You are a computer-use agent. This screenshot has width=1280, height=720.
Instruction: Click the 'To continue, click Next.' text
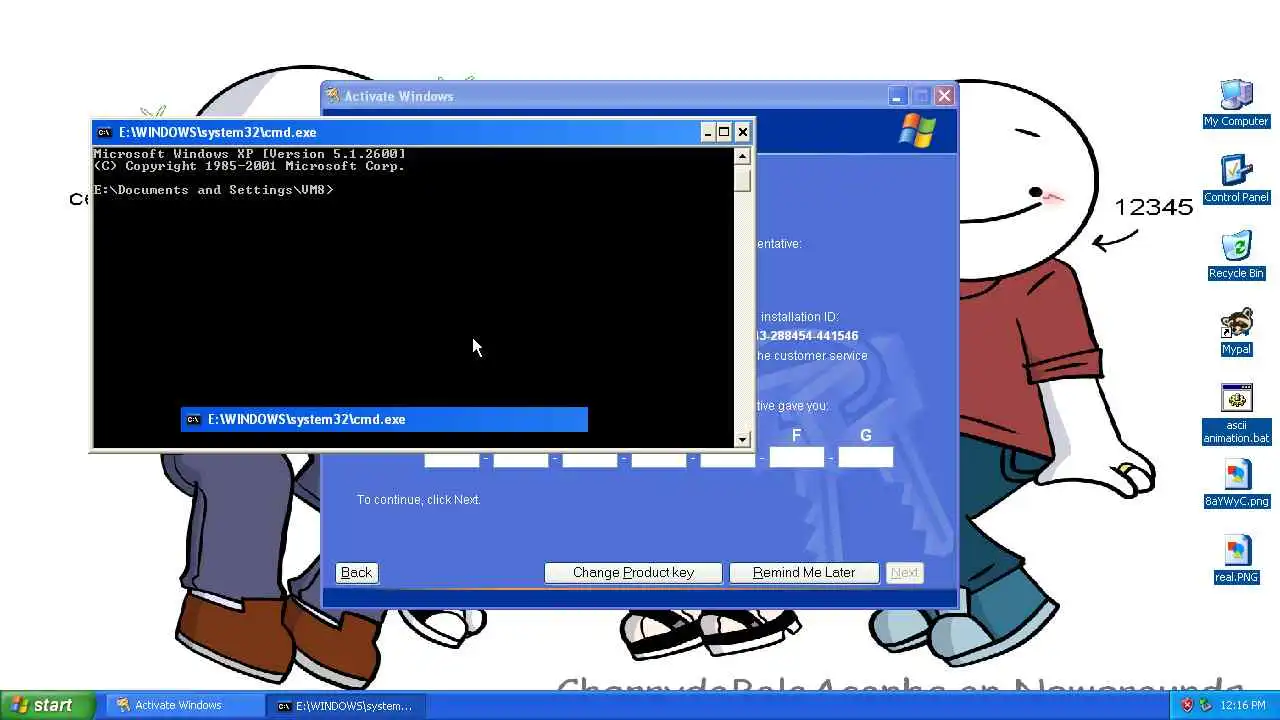pos(419,499)
